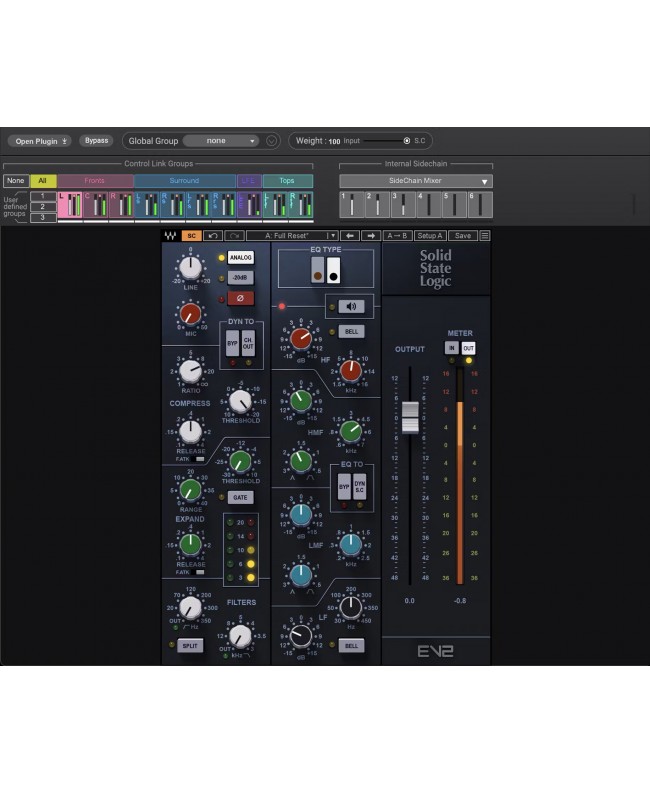Click the Save button
The height and width of the screenshot is (794, 650).
[x=463, y=236]
